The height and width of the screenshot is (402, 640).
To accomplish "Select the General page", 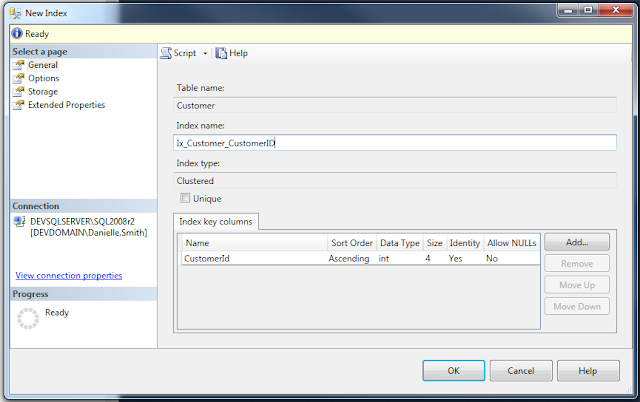I will (x=43, y=65).
